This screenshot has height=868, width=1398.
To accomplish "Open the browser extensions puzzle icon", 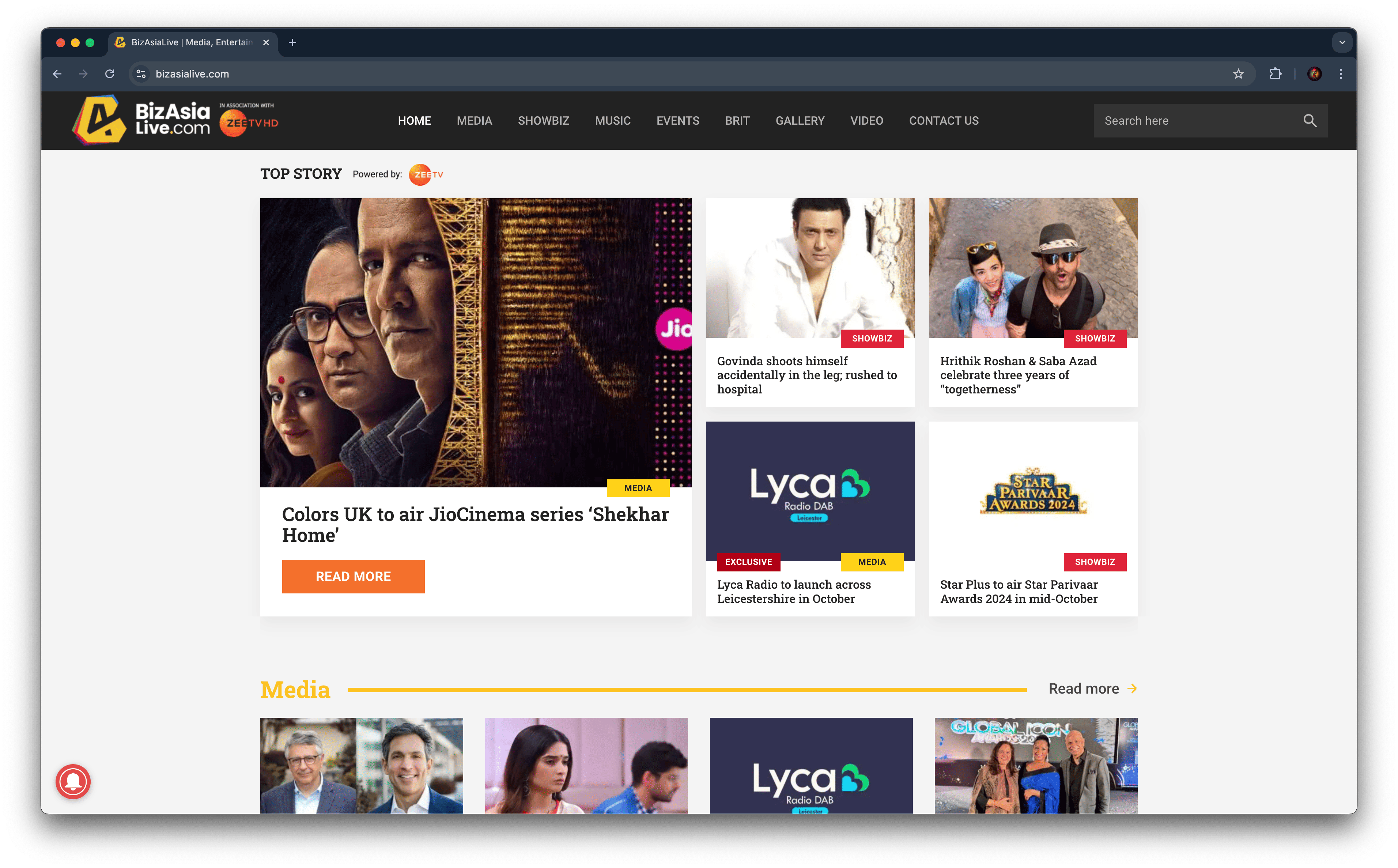I will (1275, 74).
